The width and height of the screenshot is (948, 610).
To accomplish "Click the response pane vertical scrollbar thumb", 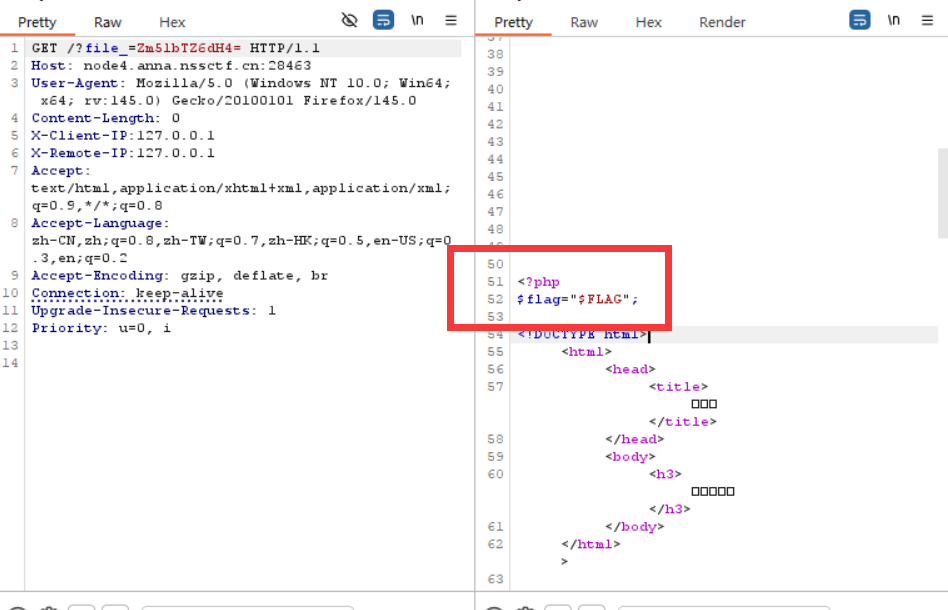I will pyautogui.click(x=943, y=192).
